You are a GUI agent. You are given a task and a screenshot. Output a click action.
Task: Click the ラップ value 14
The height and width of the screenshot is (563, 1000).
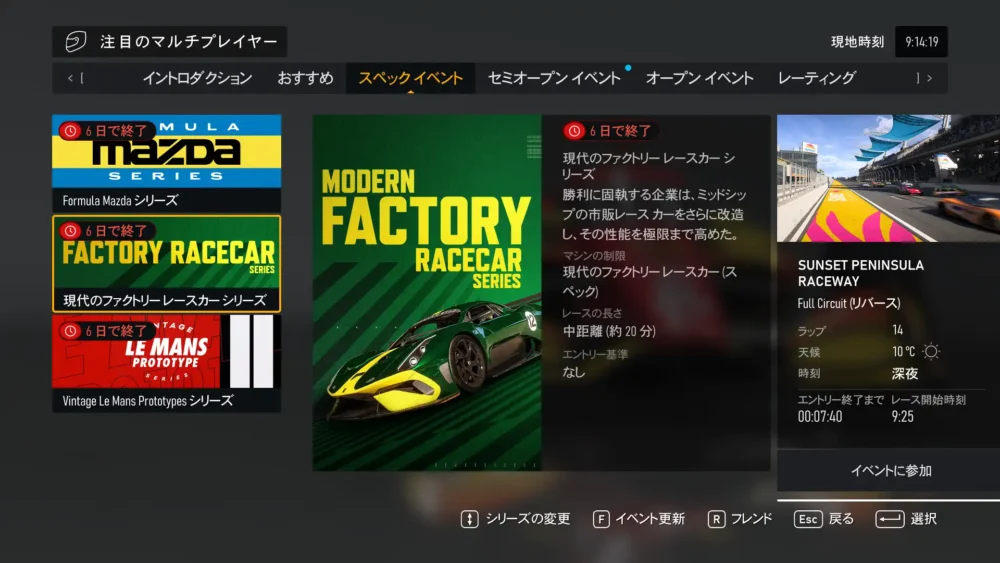pyautogui.click(x=897, y=330)
